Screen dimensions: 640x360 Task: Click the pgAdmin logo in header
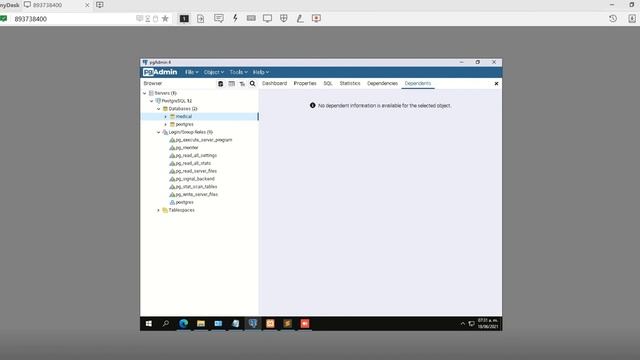click(x=160, y=72)
